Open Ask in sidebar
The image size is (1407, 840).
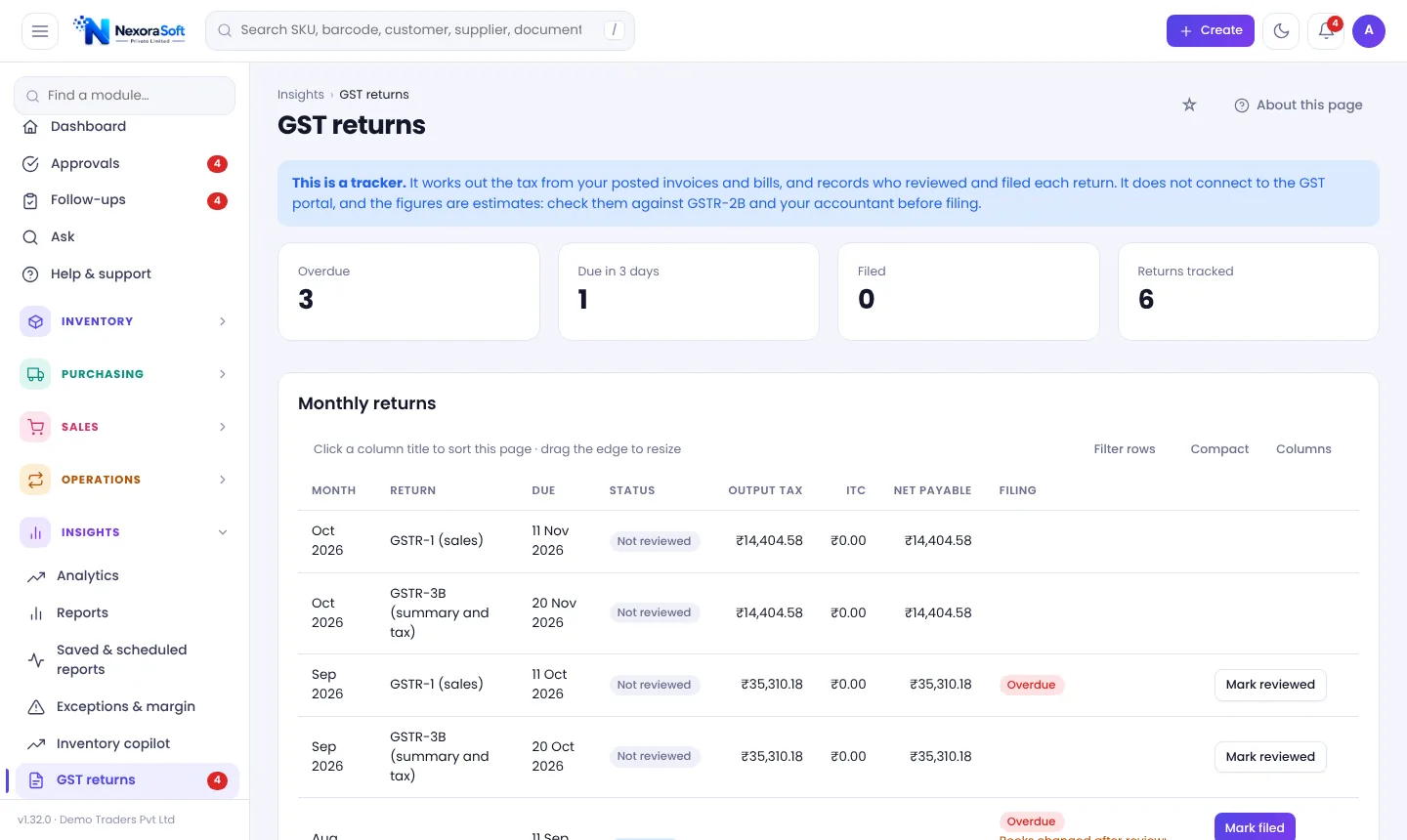124,237
